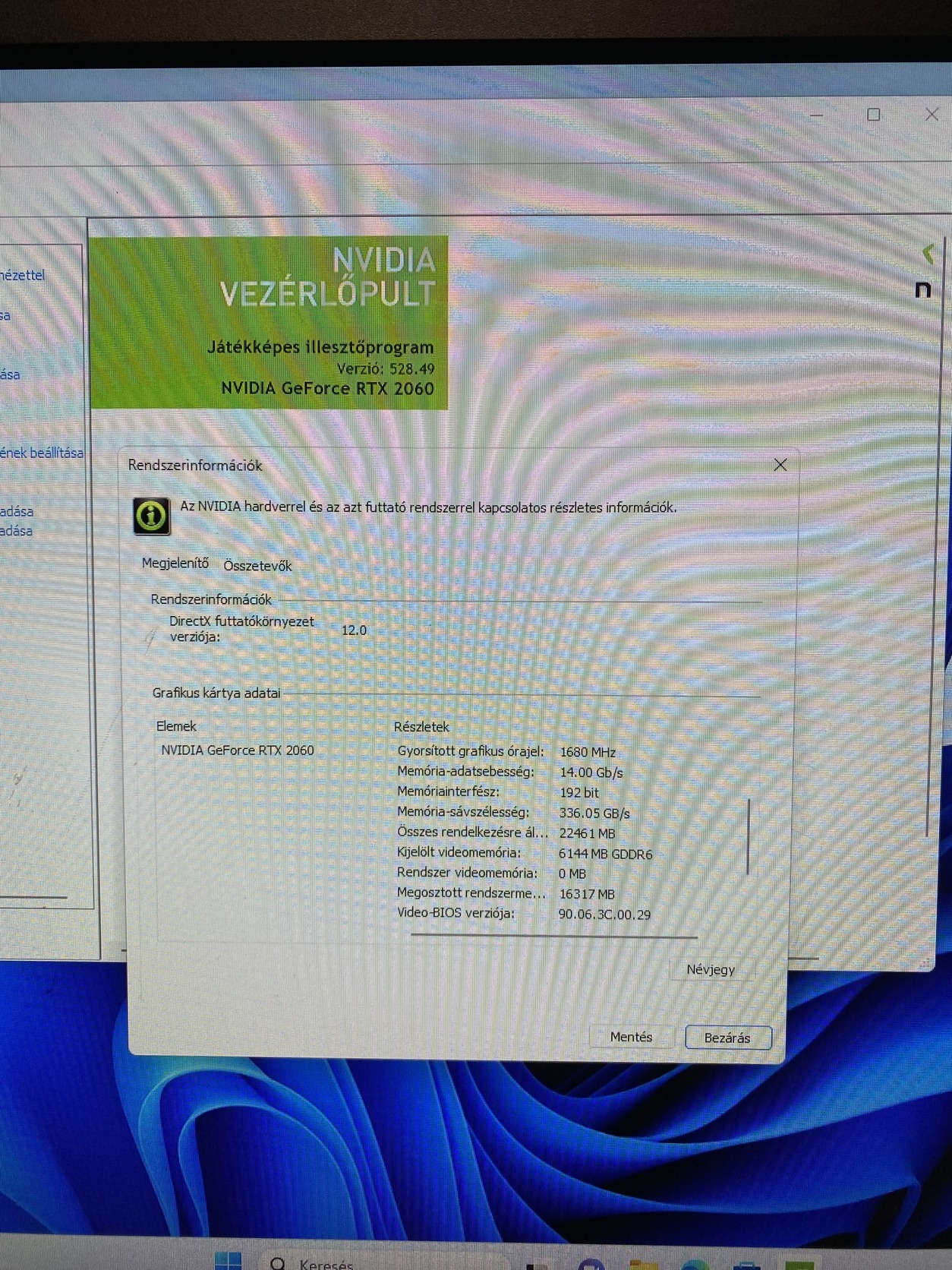952x1270 pixels.
Task: Click the '16317 MB' value
Action: coord(586,894)
